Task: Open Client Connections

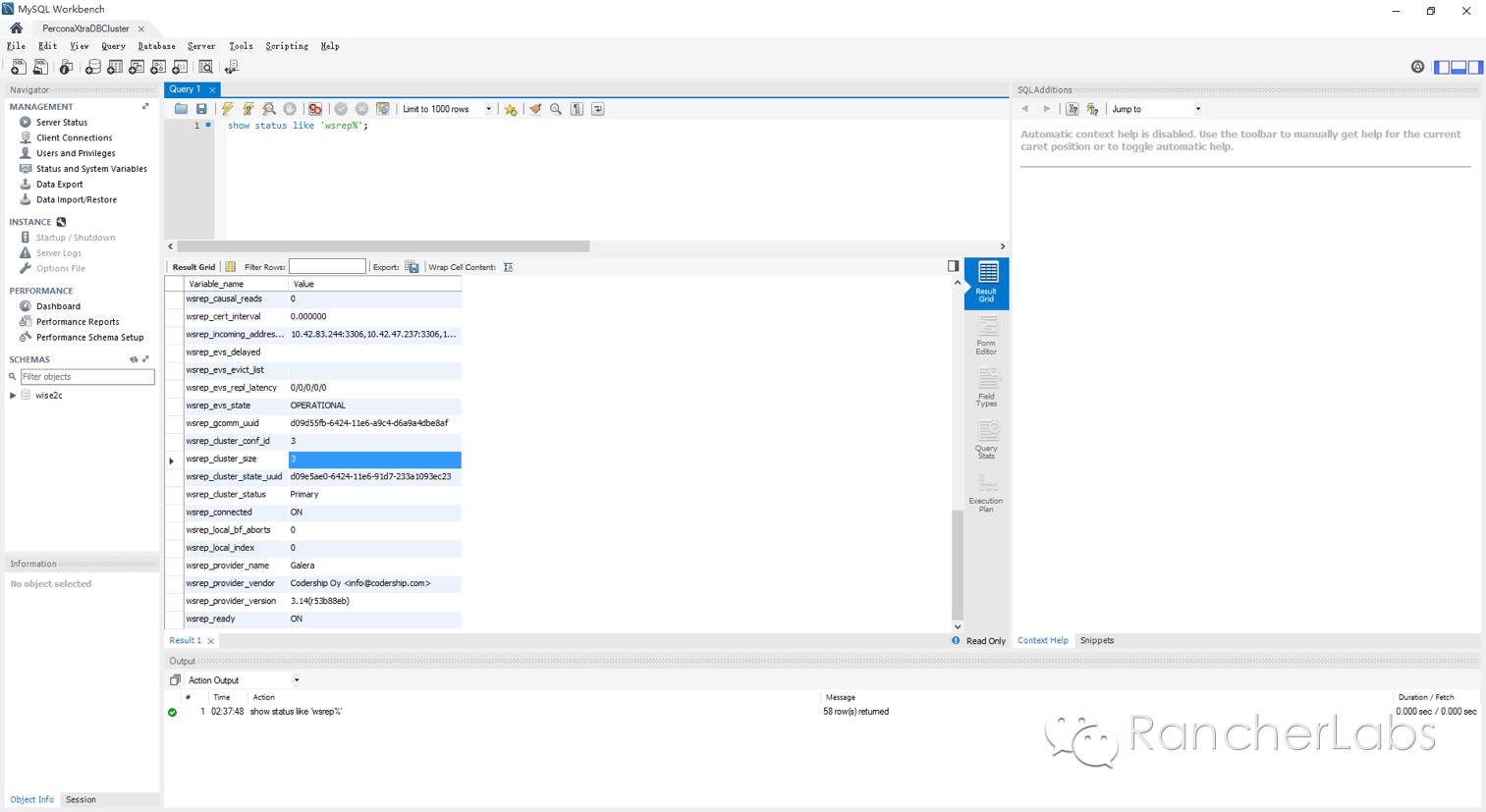Action: tap(75, 138)
